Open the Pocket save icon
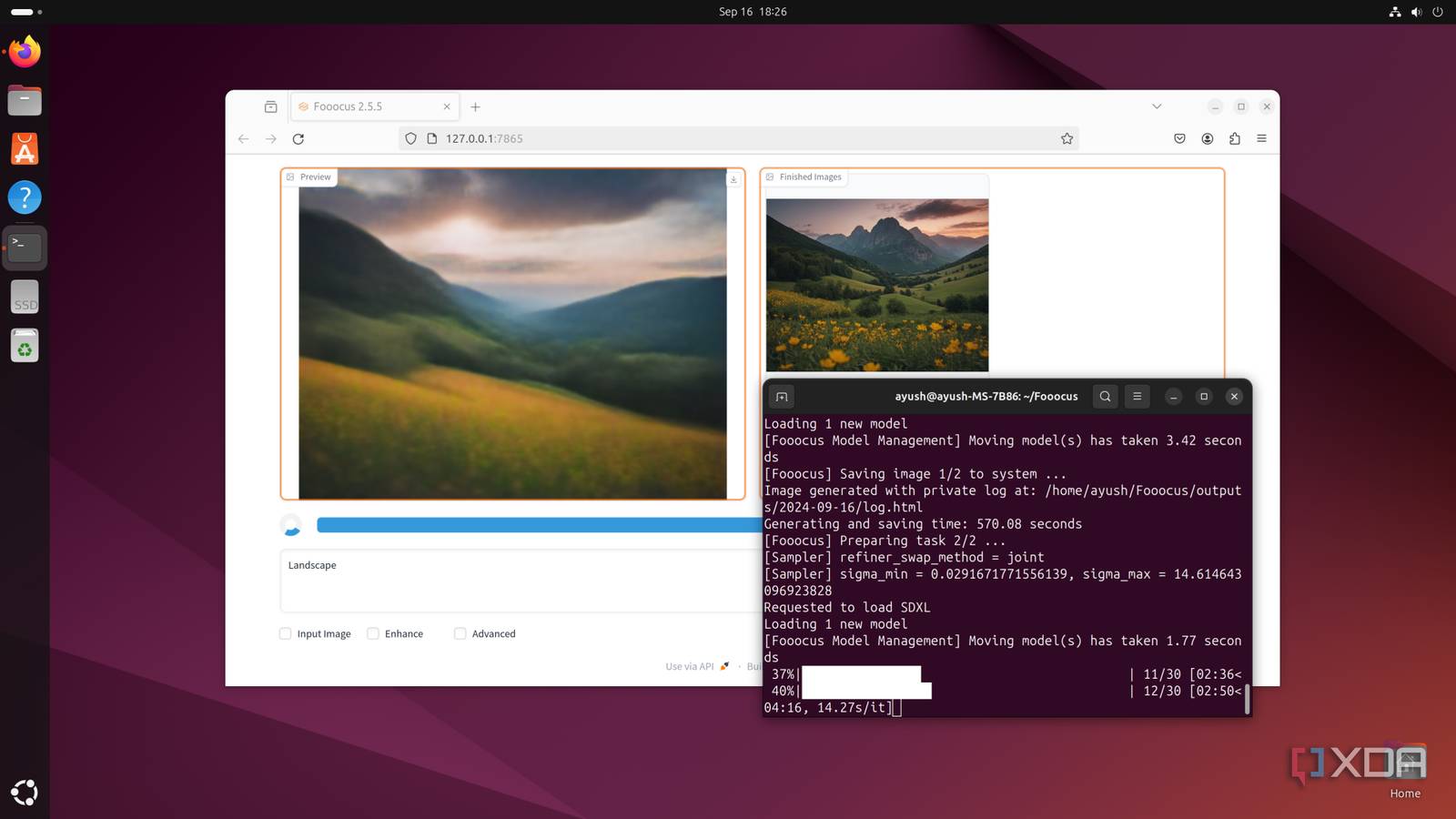Screen dimensions: 1456x819 tap(1179, 138)
